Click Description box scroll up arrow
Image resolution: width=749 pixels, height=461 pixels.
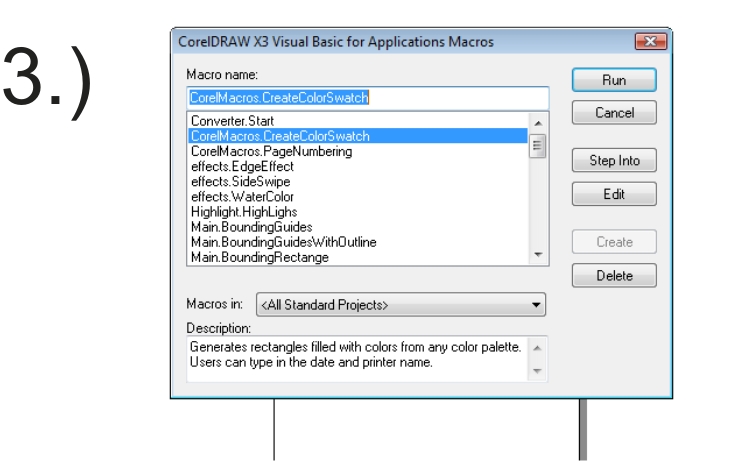click(537, 348)
